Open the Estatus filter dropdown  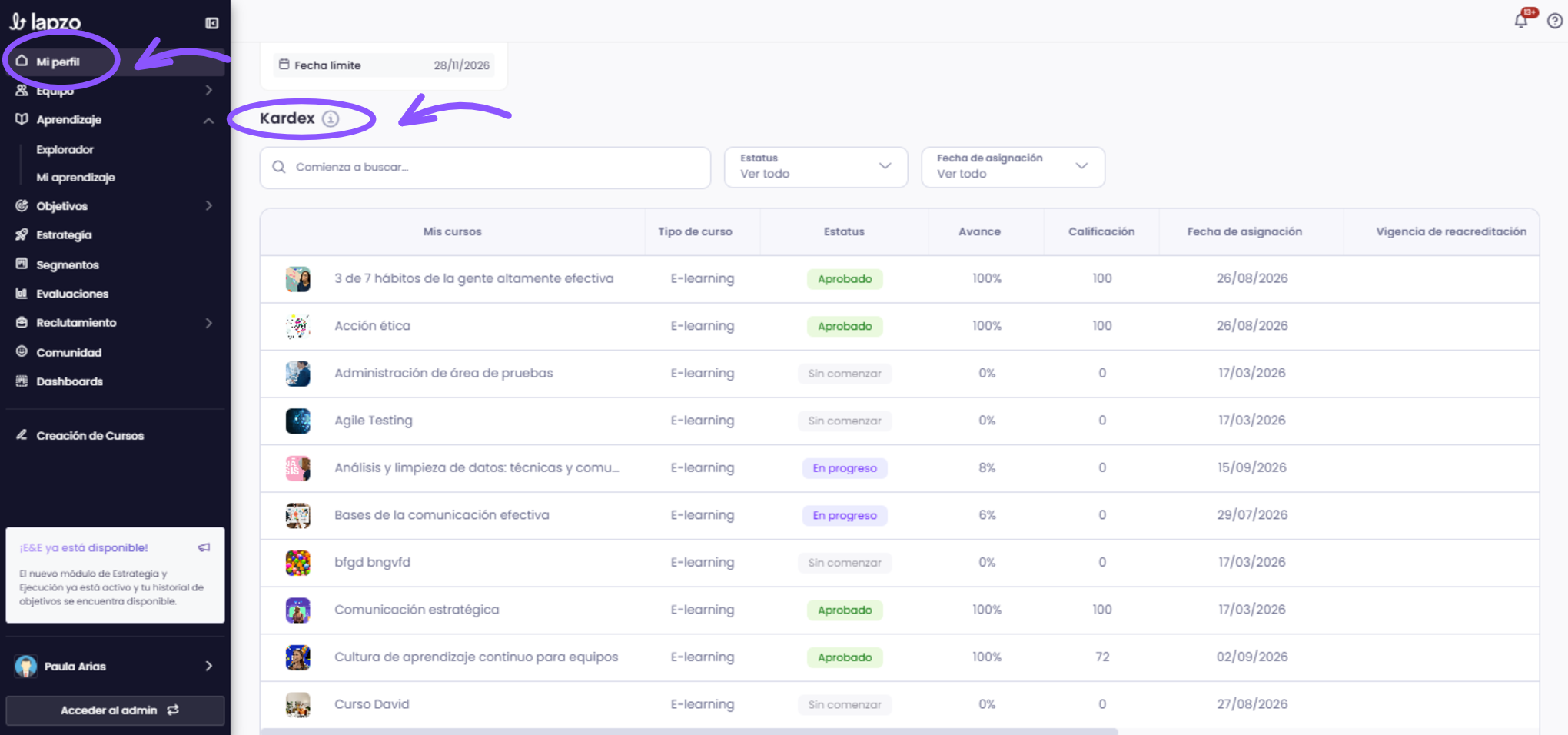[816, 167]
